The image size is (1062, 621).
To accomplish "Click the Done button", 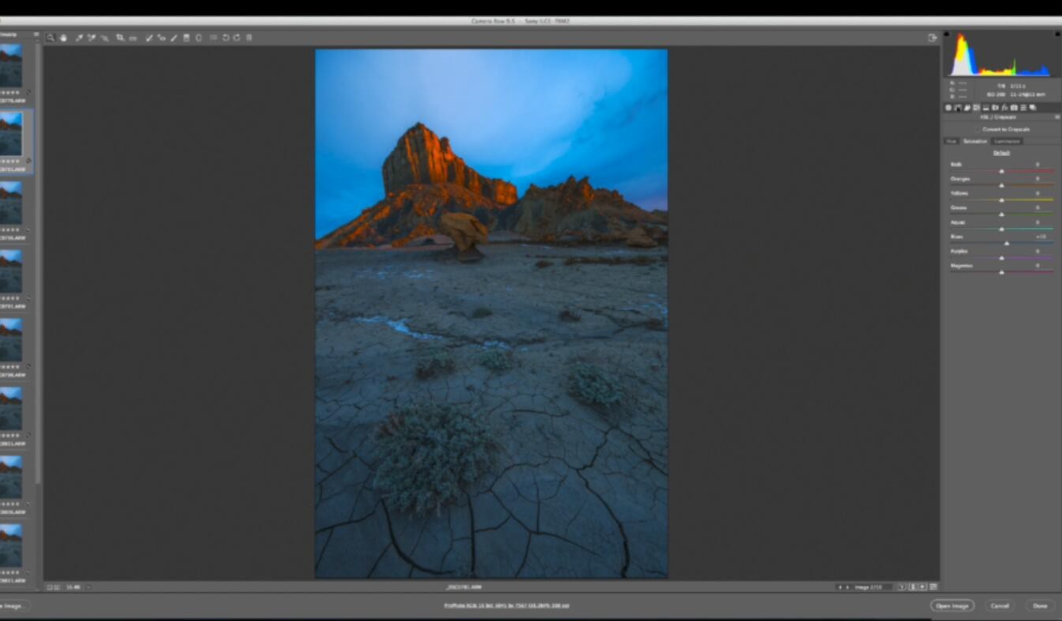I will pyautogui.click(x=1040, y=605).
